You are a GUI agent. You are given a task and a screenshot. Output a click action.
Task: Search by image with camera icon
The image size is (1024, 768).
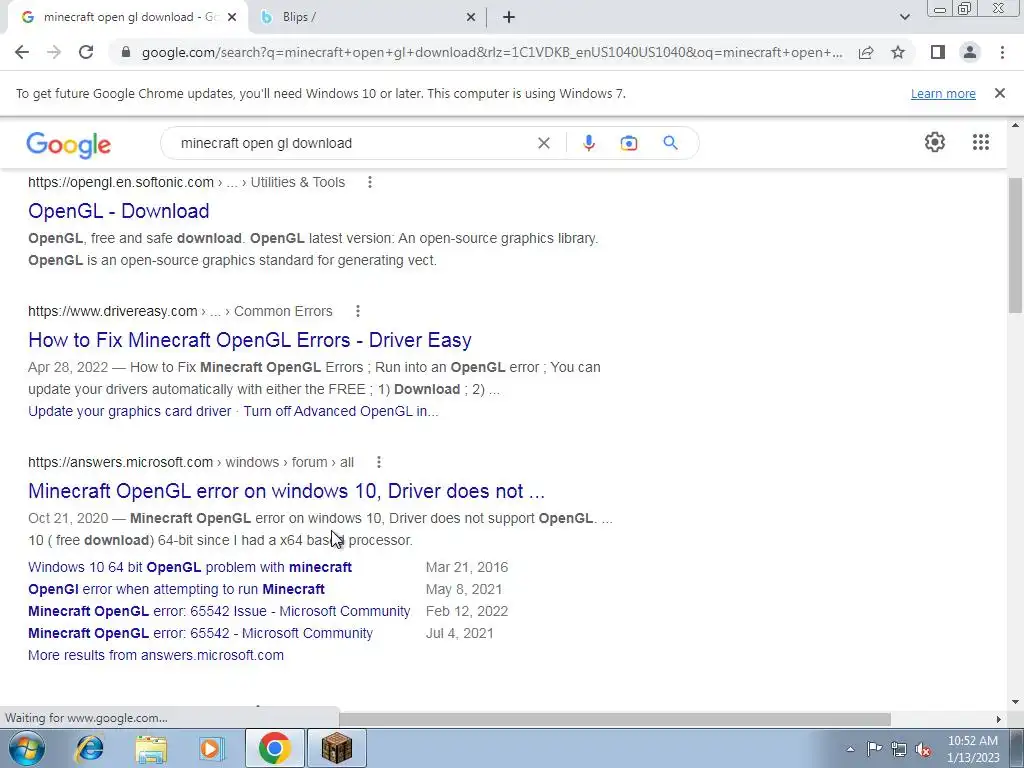tap(628, 143)
